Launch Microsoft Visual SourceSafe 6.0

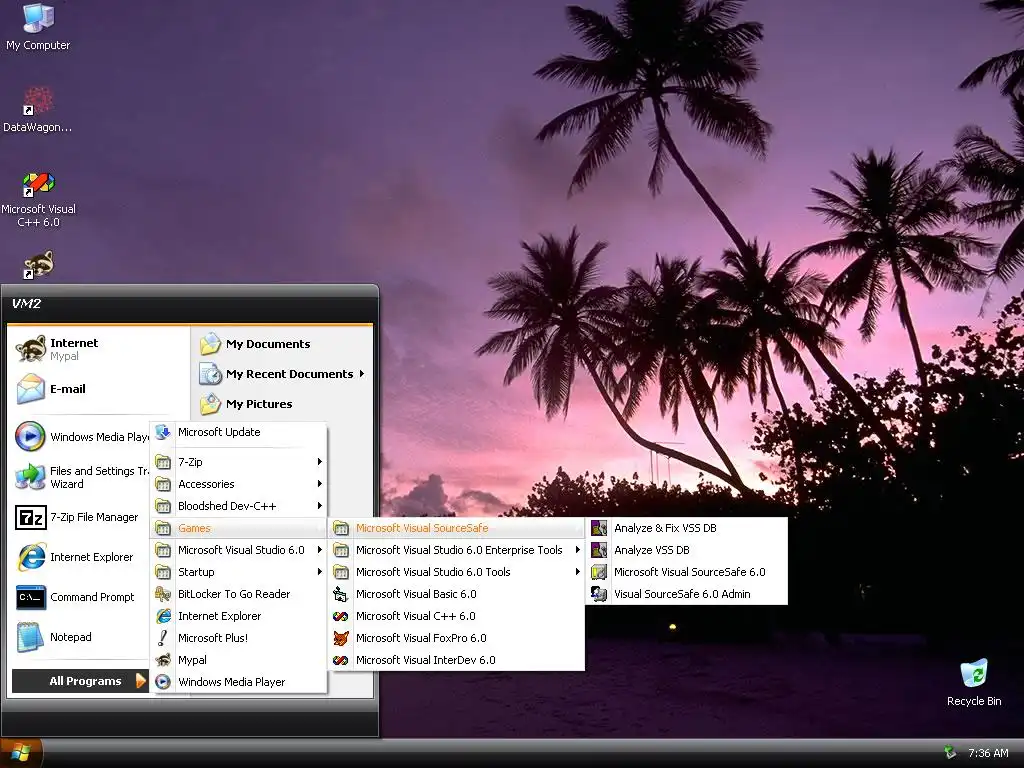[x=686, y=572]
